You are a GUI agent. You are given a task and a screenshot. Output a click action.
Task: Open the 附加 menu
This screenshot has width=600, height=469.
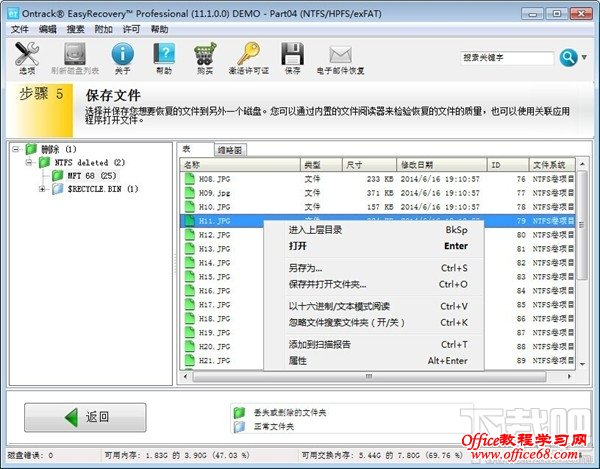[103, 29]
